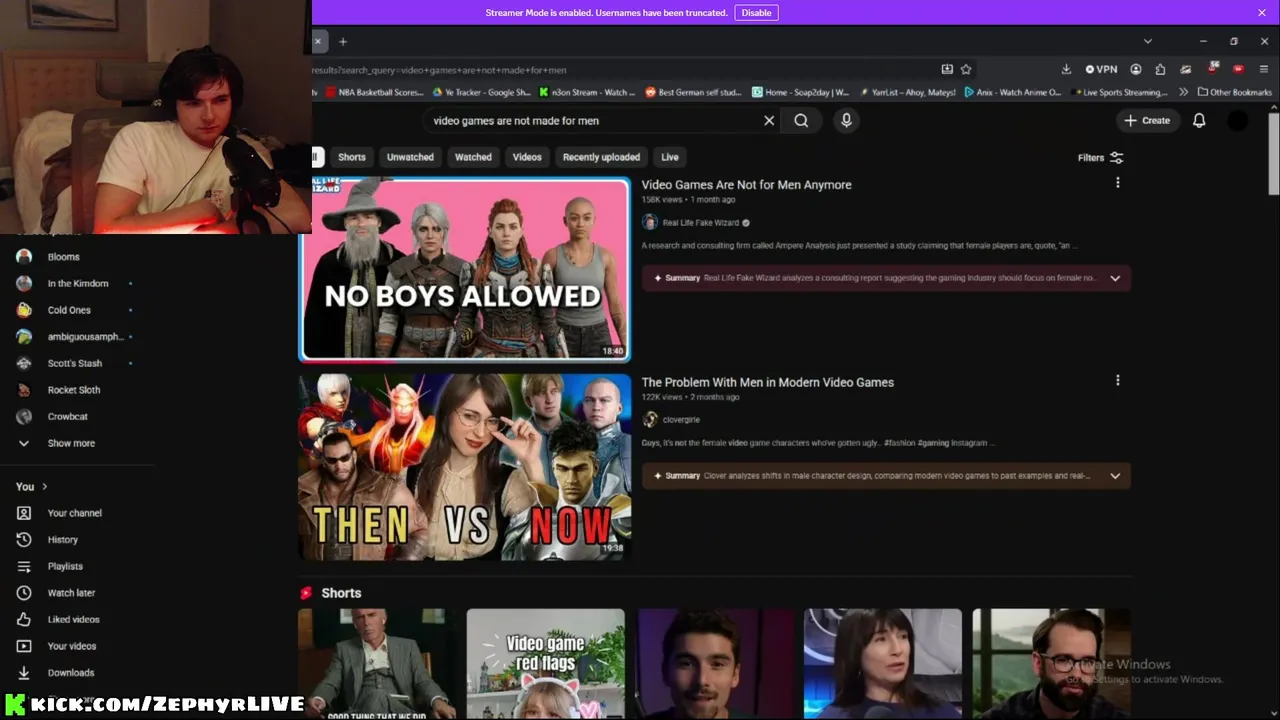Screen dimensions: 1280x720
Task: Open 'The Problem With Men in Modern Video Games' title
Action: pos(767,382)
